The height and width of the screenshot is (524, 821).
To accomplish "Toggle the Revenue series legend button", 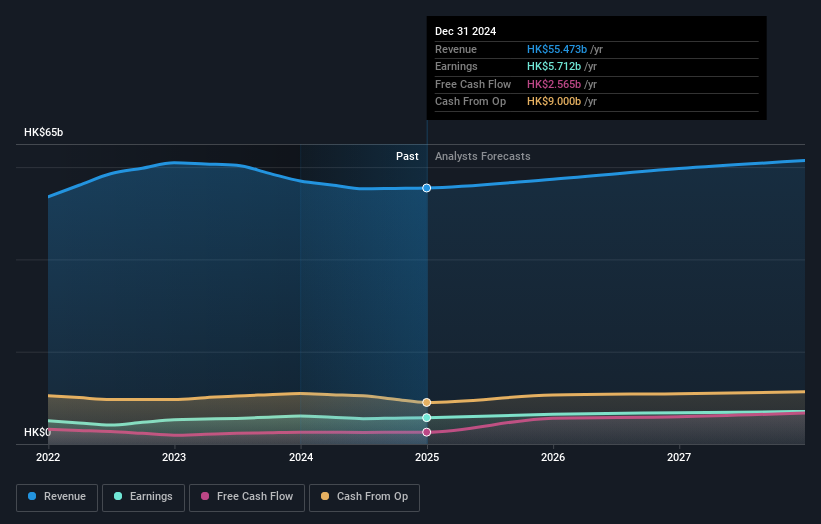I will click(x=57, y=497).
